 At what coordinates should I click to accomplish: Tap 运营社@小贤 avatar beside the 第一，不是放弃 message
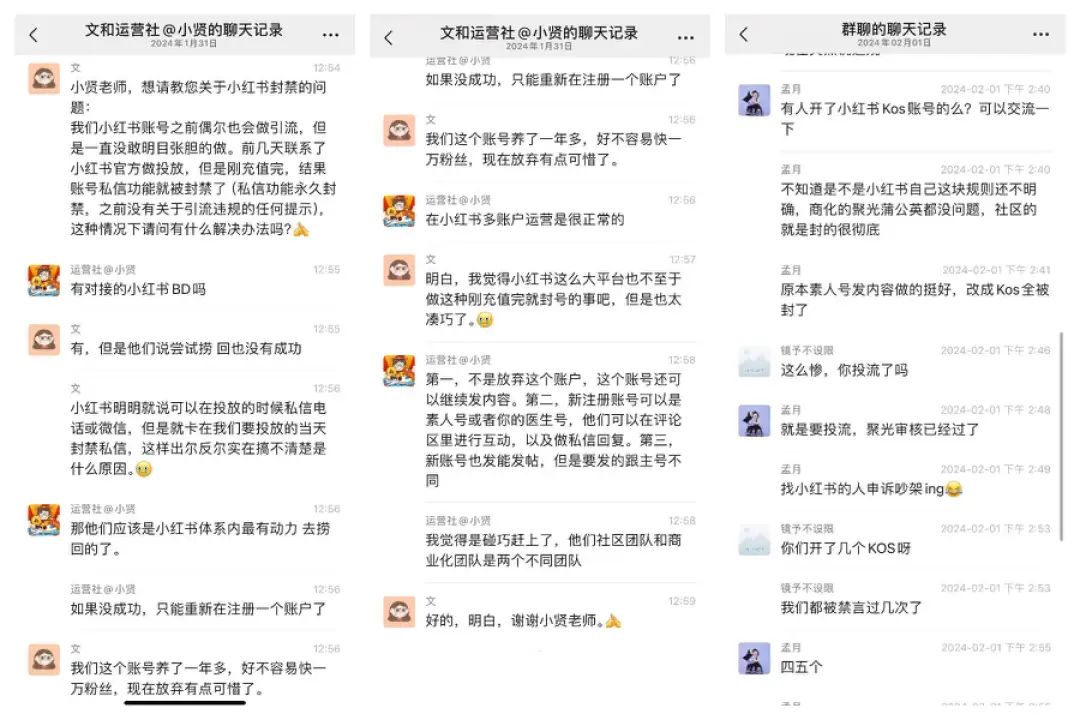399,370
